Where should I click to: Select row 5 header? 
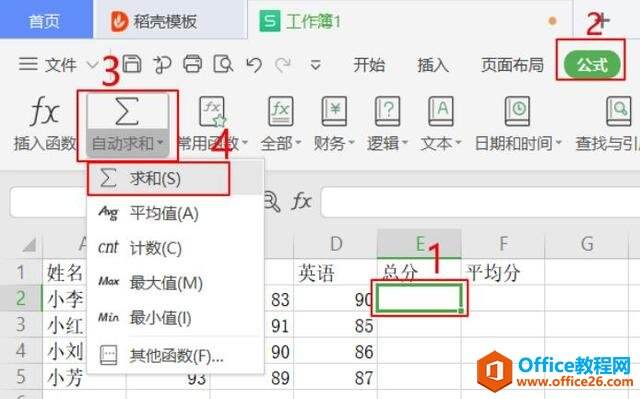point(21,377)
